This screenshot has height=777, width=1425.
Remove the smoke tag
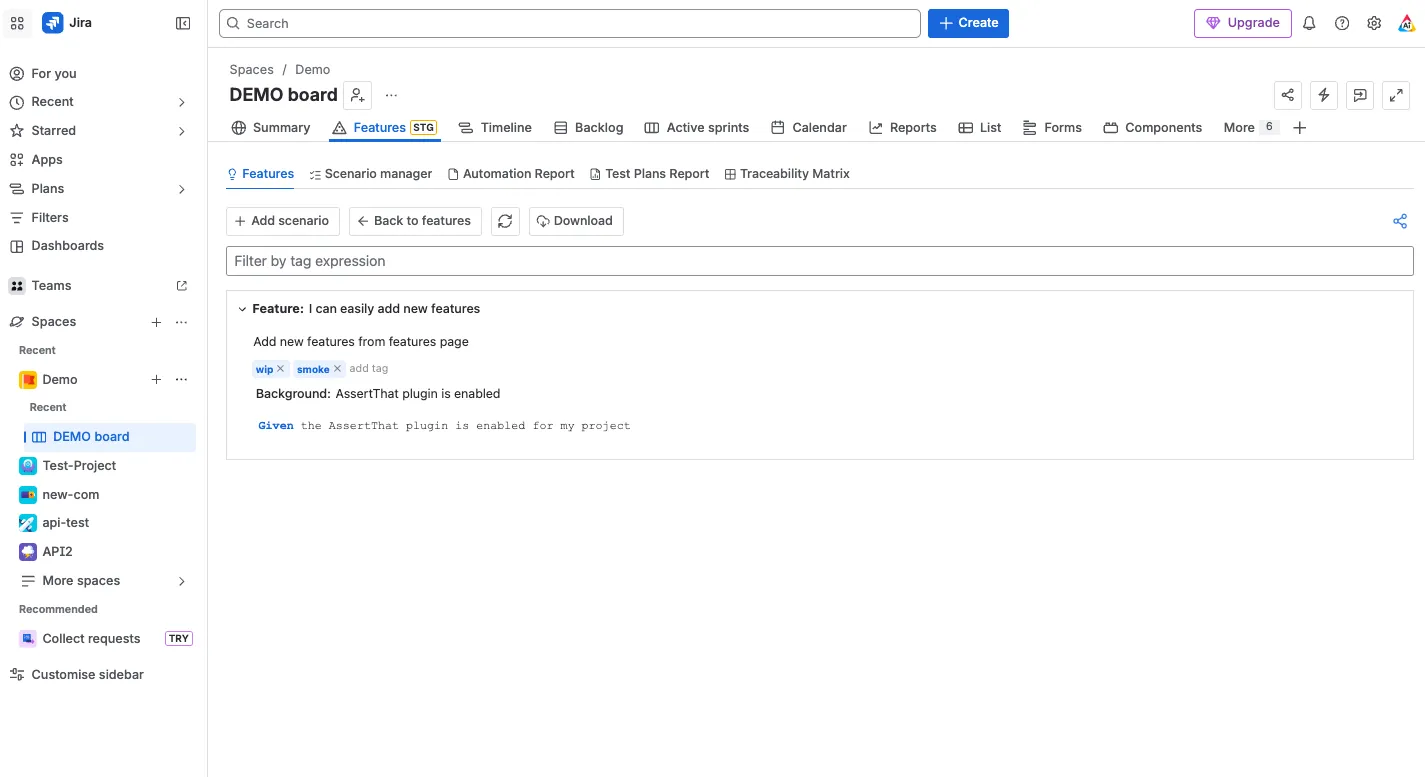pyautogui.click(x=338, y=369)
